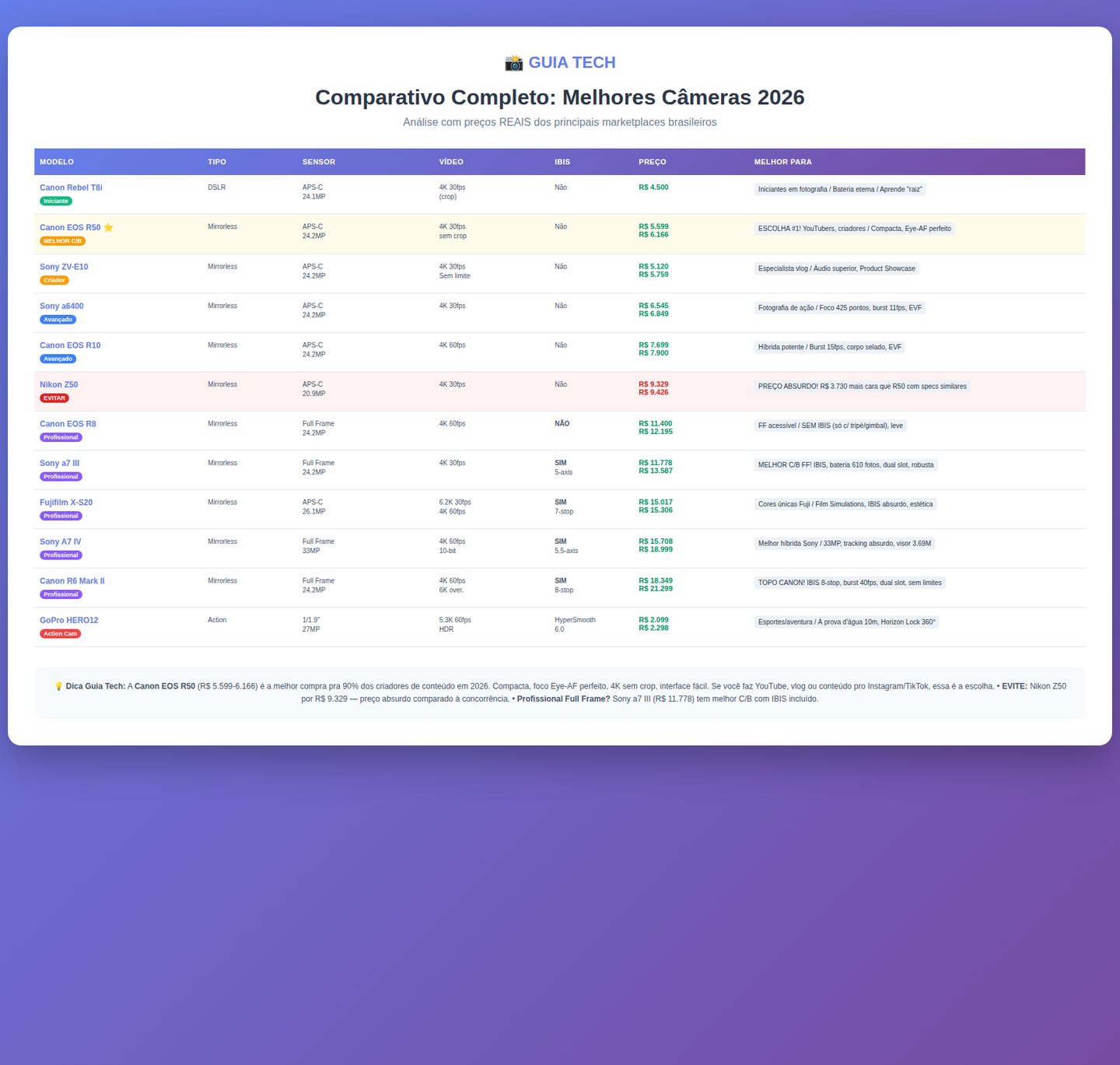Click the camera emoji beside GUIA TECH

[514, 63]
